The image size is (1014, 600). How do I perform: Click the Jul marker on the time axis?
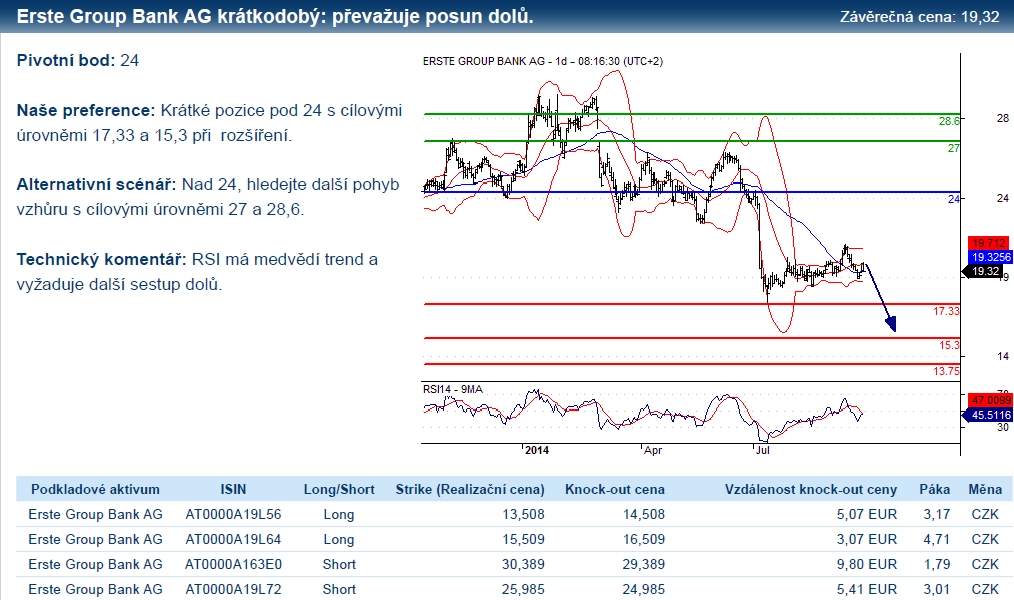(763, 450)
